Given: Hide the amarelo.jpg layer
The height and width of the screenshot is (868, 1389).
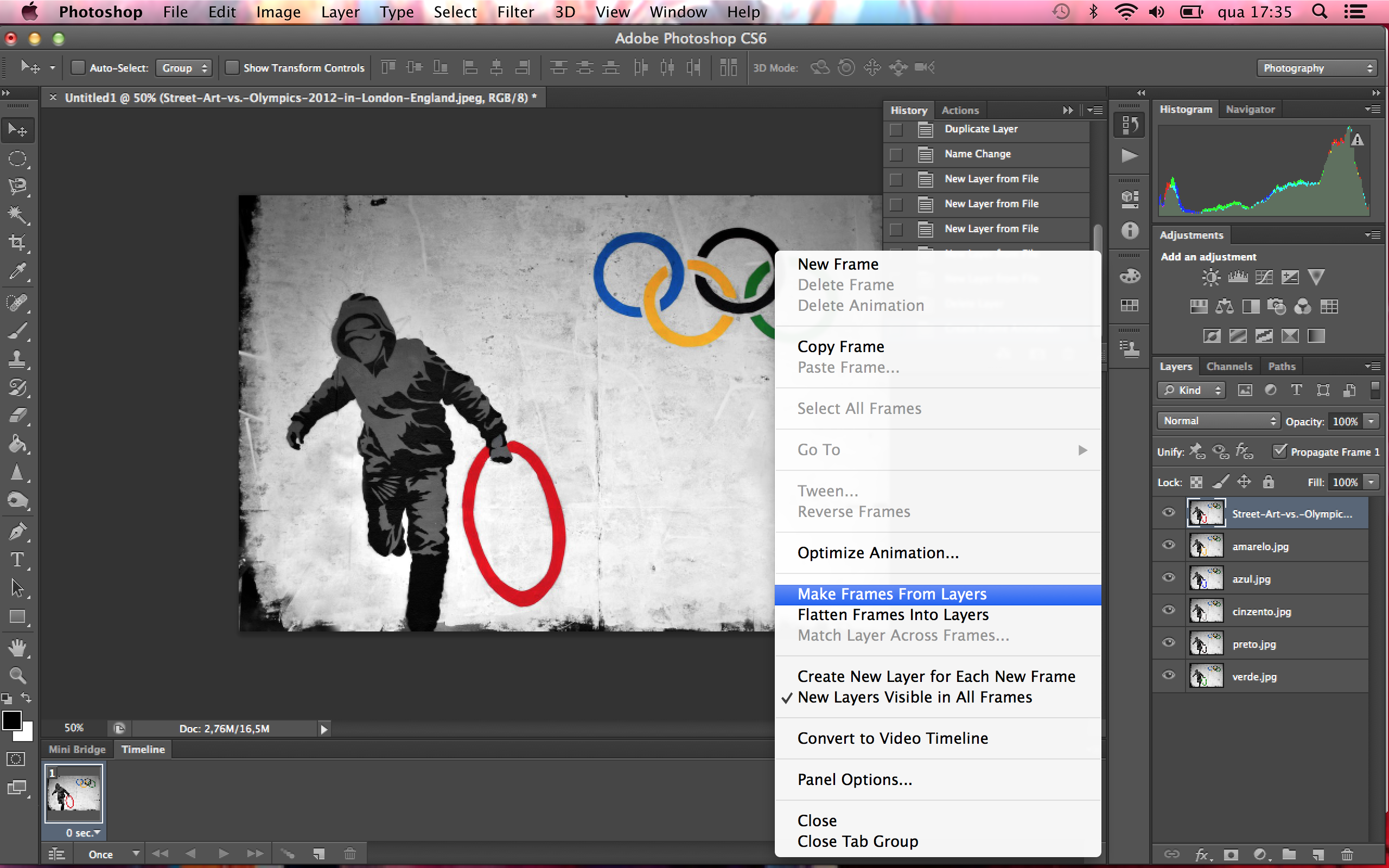Looking at the screenshot, I should [1168, 545].
